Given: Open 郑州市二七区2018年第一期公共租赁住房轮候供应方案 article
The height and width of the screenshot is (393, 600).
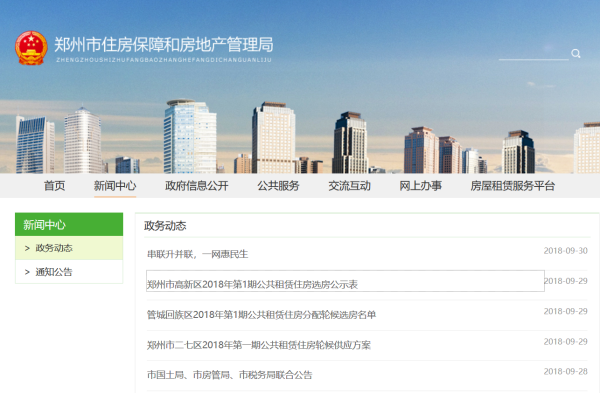Looking at the screenshot, I should (x=259, y=345).
